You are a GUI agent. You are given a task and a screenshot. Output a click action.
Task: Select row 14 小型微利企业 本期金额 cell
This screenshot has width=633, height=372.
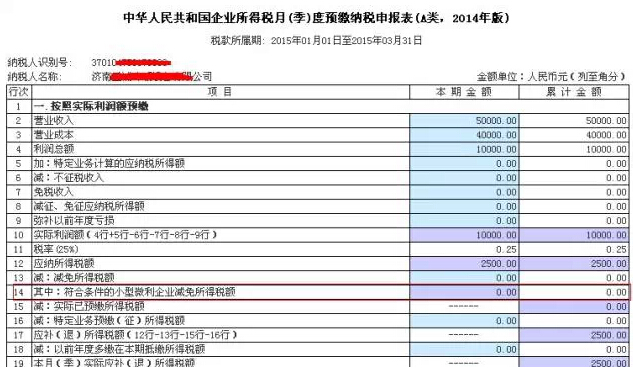[x=464, y=292]
